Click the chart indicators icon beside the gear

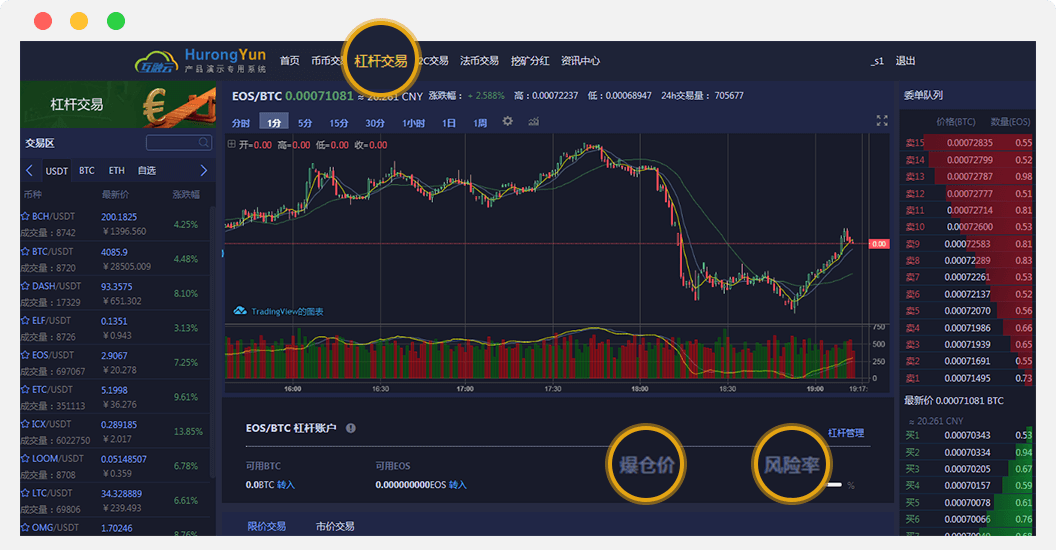pos(533,121)
